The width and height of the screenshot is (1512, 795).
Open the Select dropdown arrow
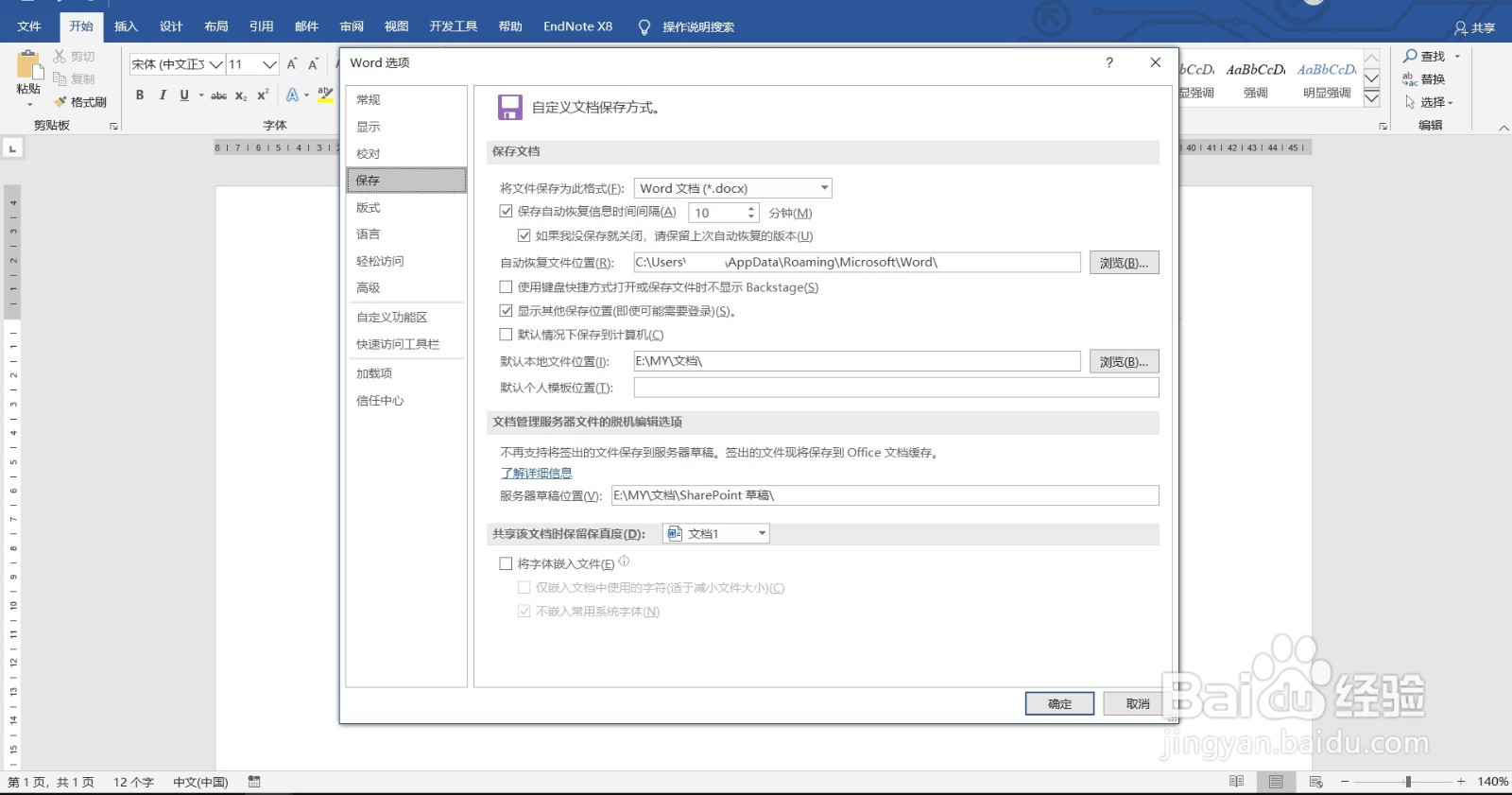click(x=1451, y=102)
